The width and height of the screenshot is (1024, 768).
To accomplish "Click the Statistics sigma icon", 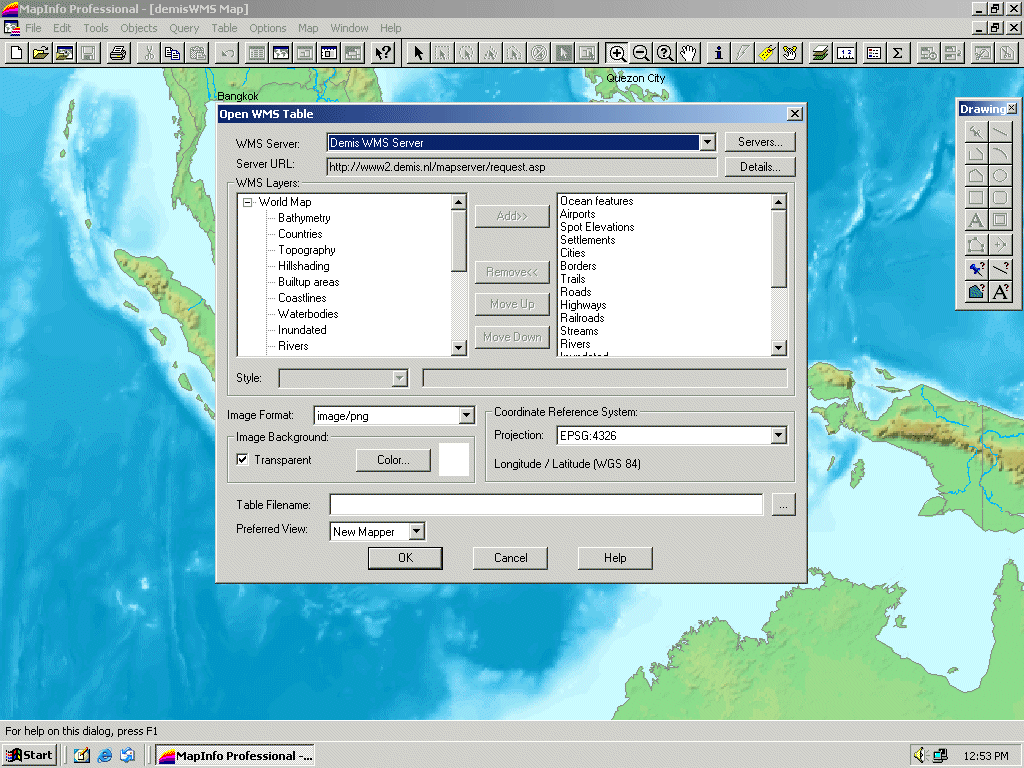I will click(x=898, y=53).
